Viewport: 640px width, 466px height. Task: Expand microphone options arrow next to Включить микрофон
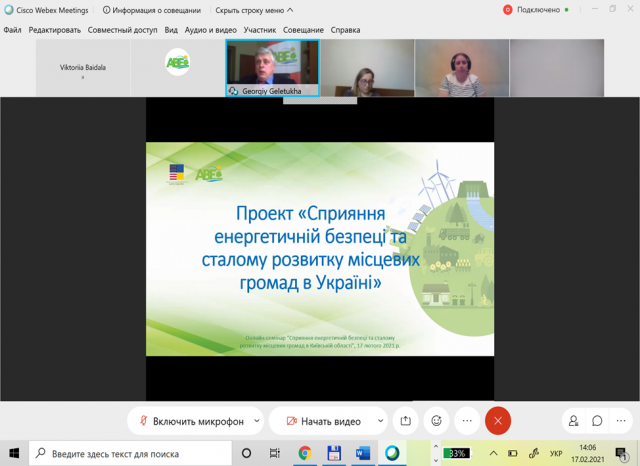click(x=257, y=421)
